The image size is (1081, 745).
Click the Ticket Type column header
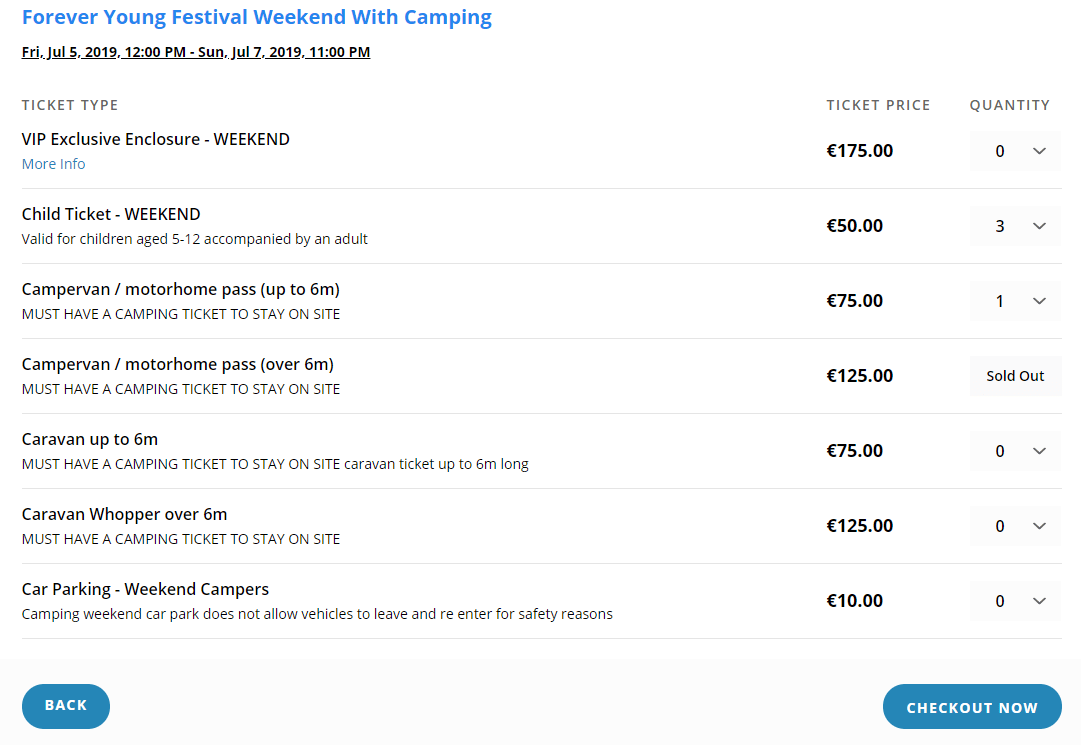click(70, 105)
